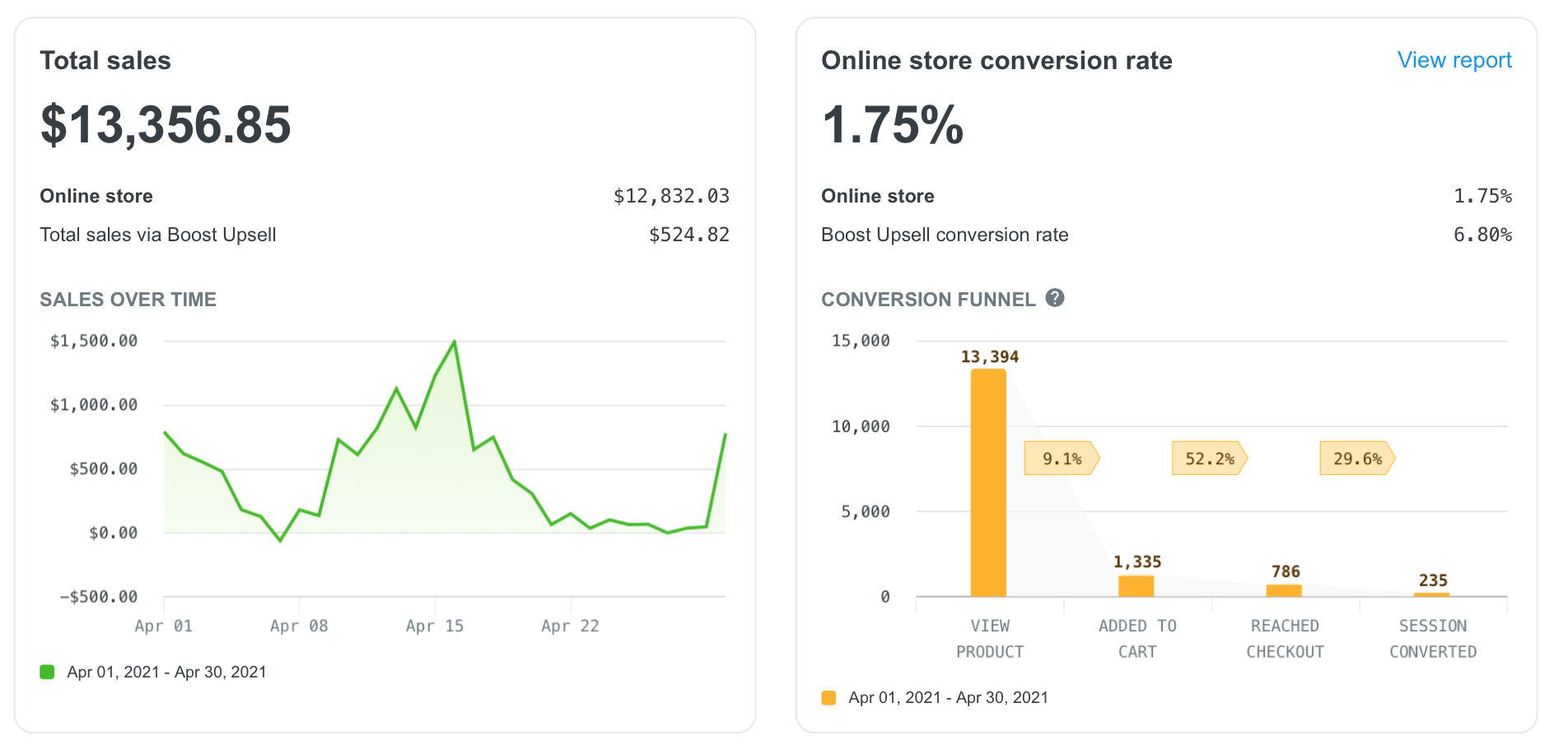
Task: Click the Boost Upsell sales amount $524.82
Action: pos(689,235)
